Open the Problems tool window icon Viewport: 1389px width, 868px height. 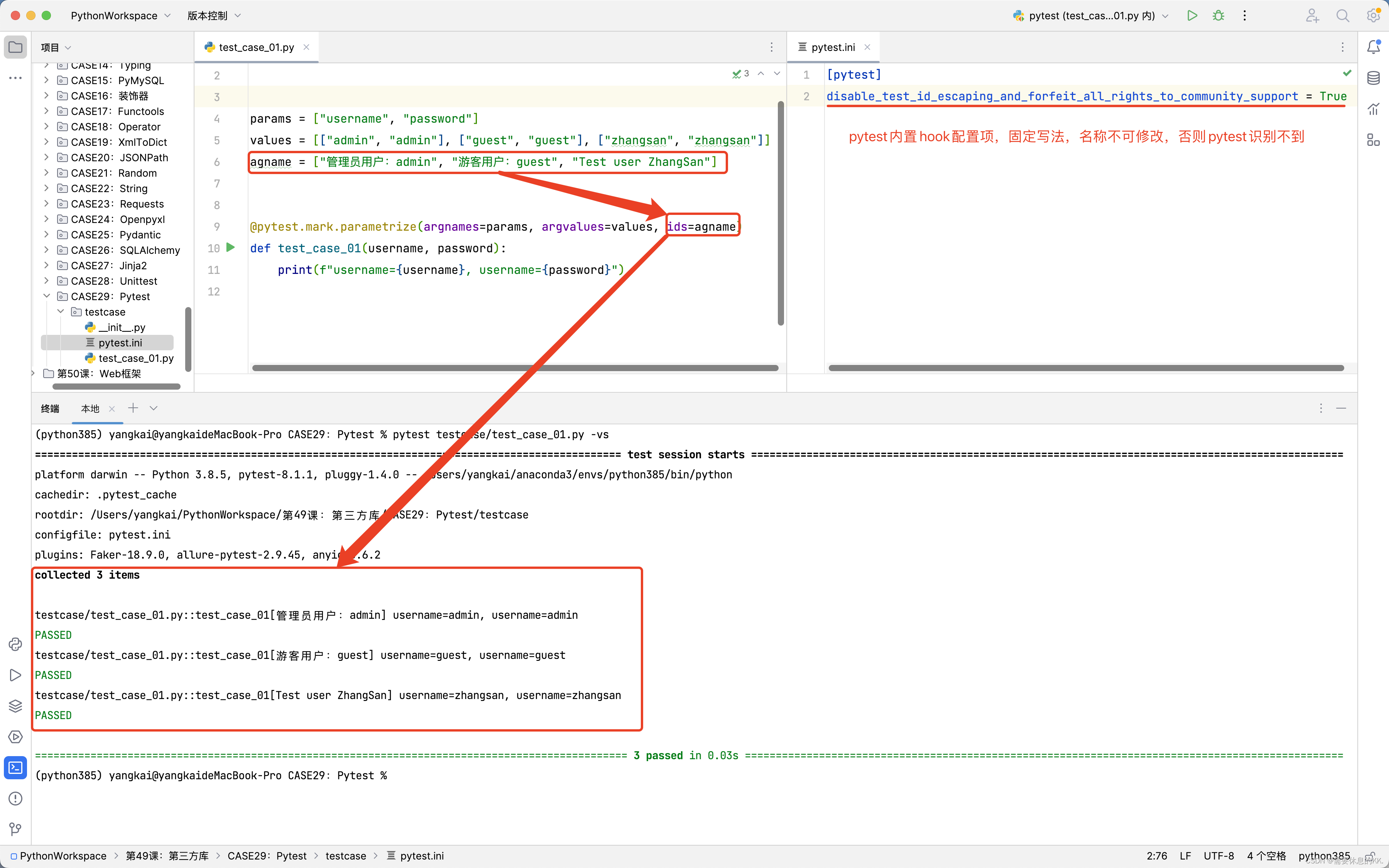(15, 799)
